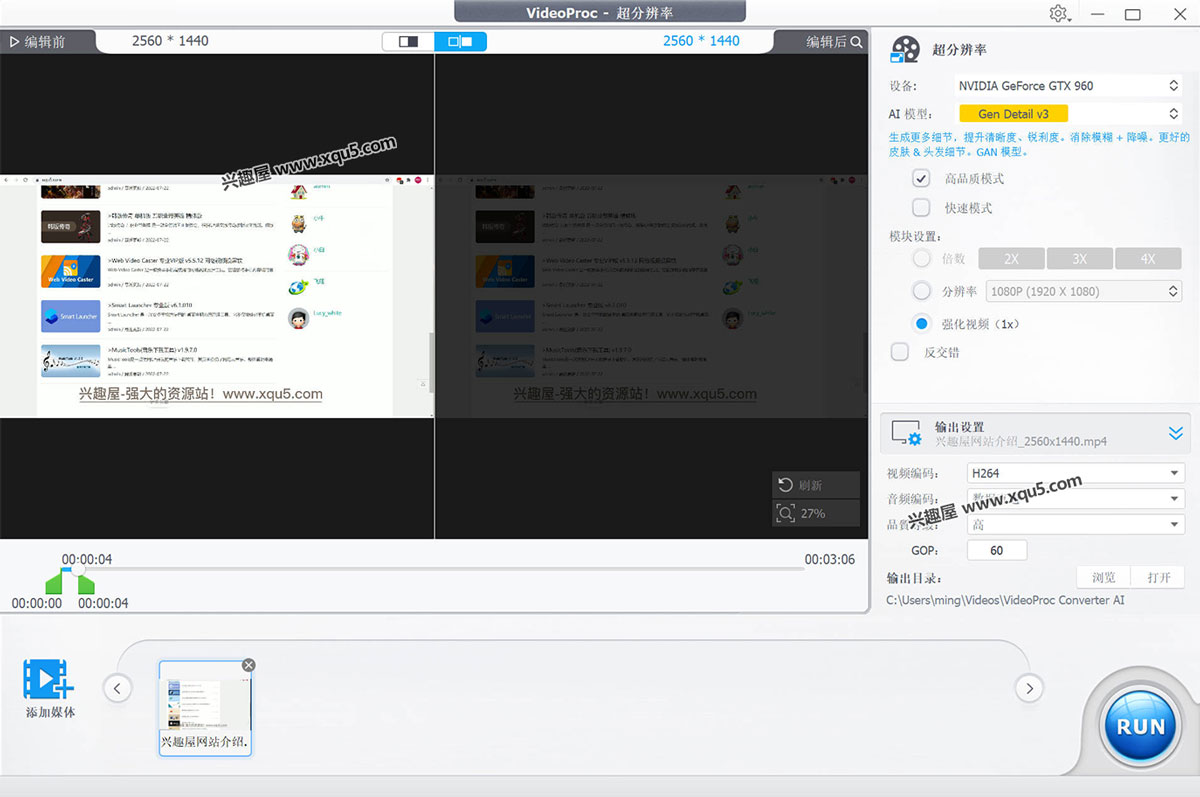The width and height of the screenshot is (1200, 797).
Task: Click the dark 2560 * 1440 source resolution text
Action: coord(170,41)
